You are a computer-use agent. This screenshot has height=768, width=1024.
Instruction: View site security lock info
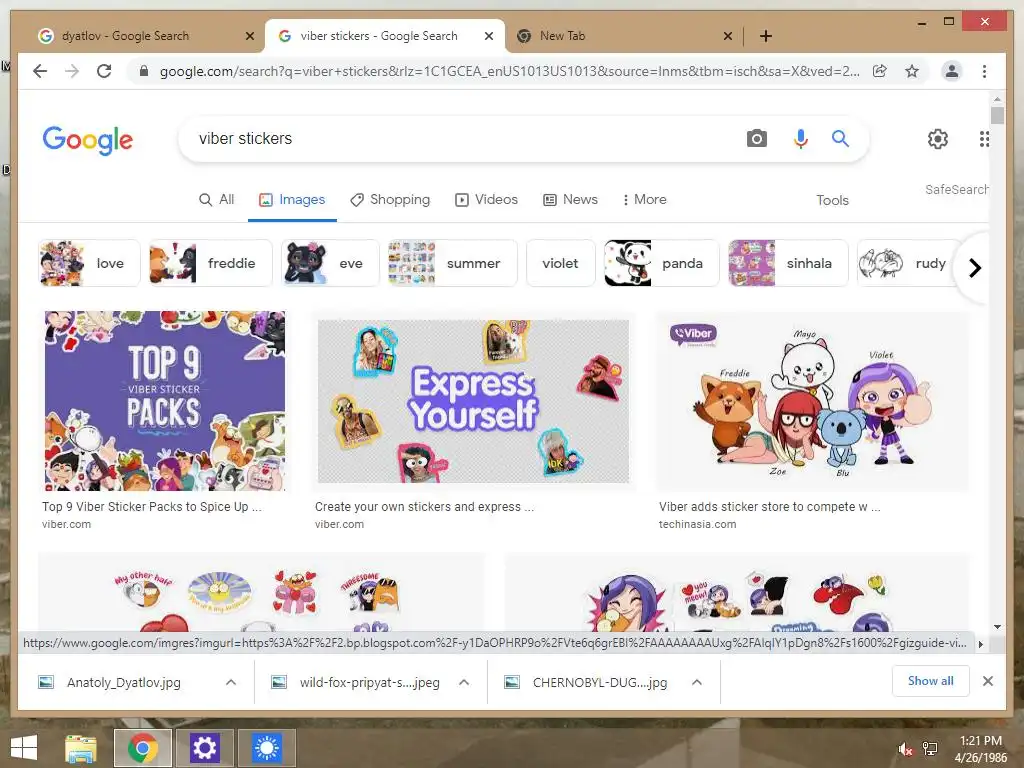pyautogui.click(x=144, y=71)
